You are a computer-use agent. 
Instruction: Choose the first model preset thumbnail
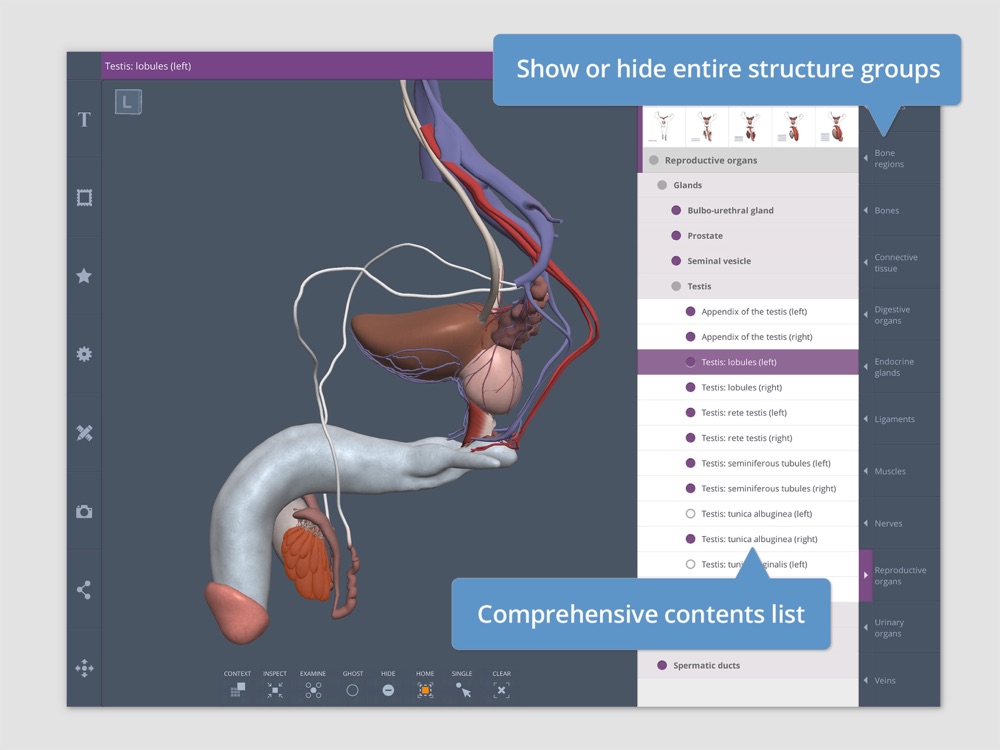[664, 126]
